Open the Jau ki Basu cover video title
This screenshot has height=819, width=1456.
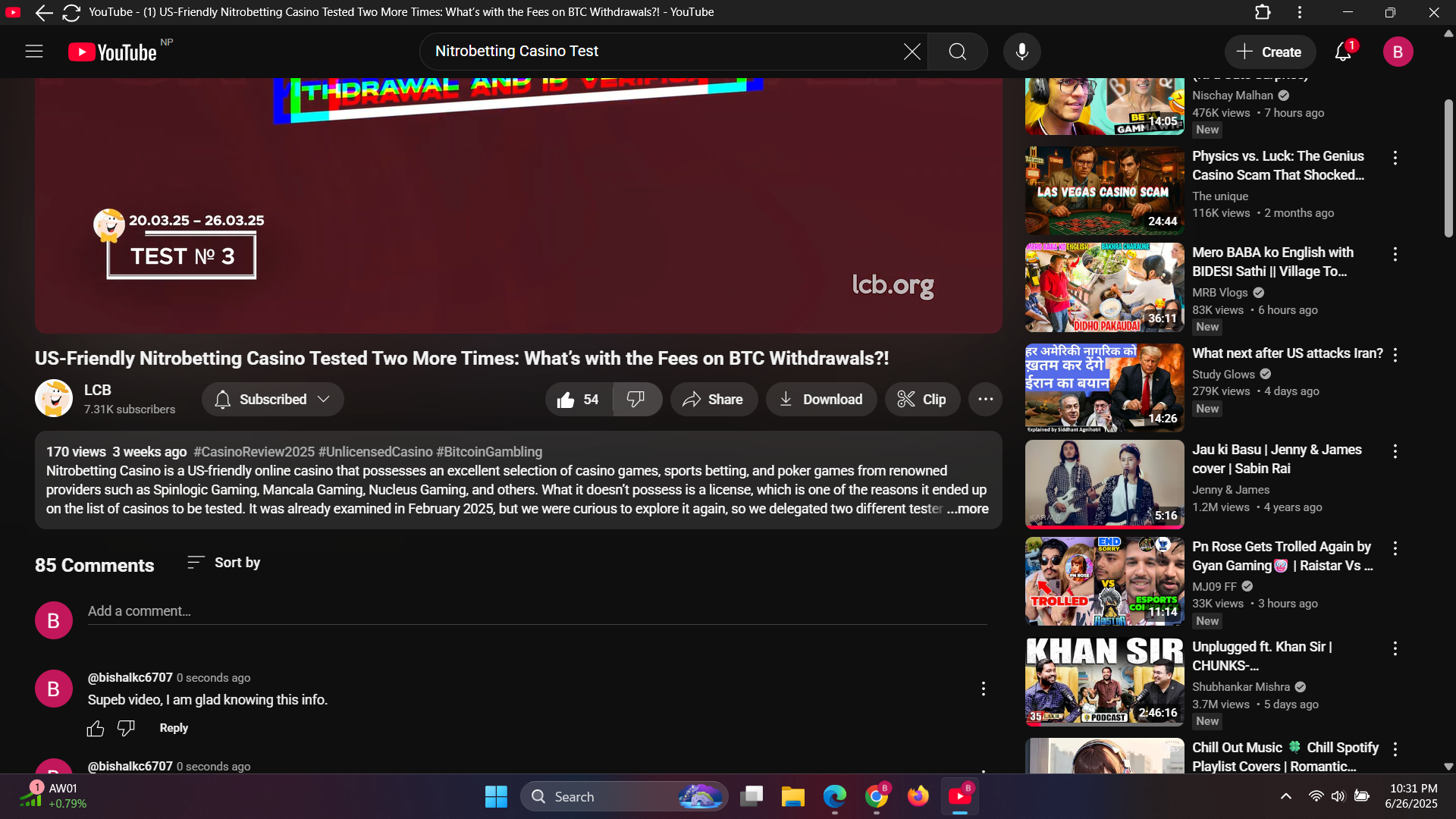click(x=1277, y=460)
